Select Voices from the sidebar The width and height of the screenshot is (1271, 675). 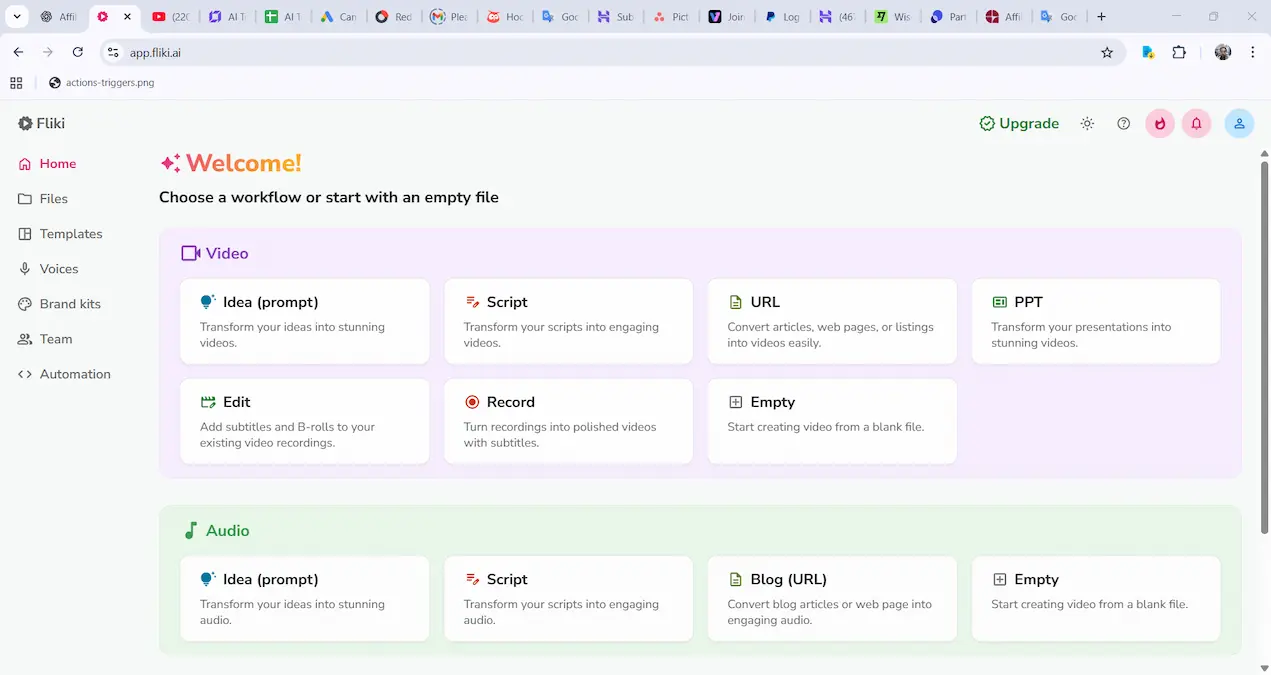(58, 269)
